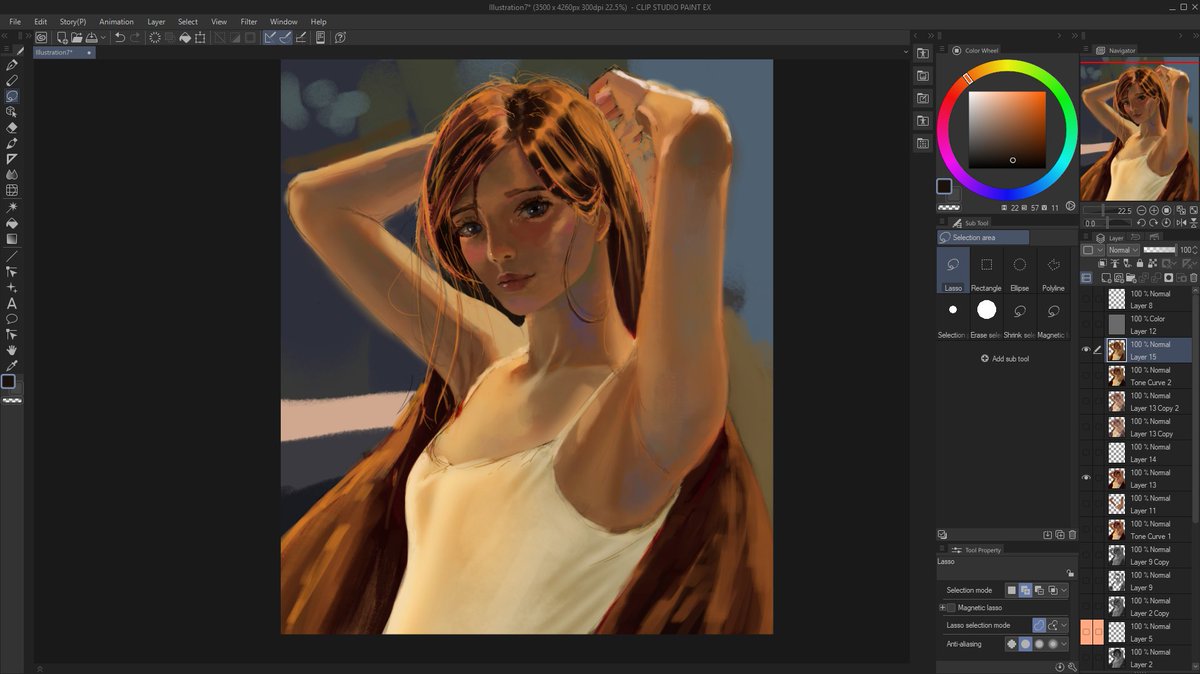Click the Clear/delete spinner icon in command bar

point(155,38)
